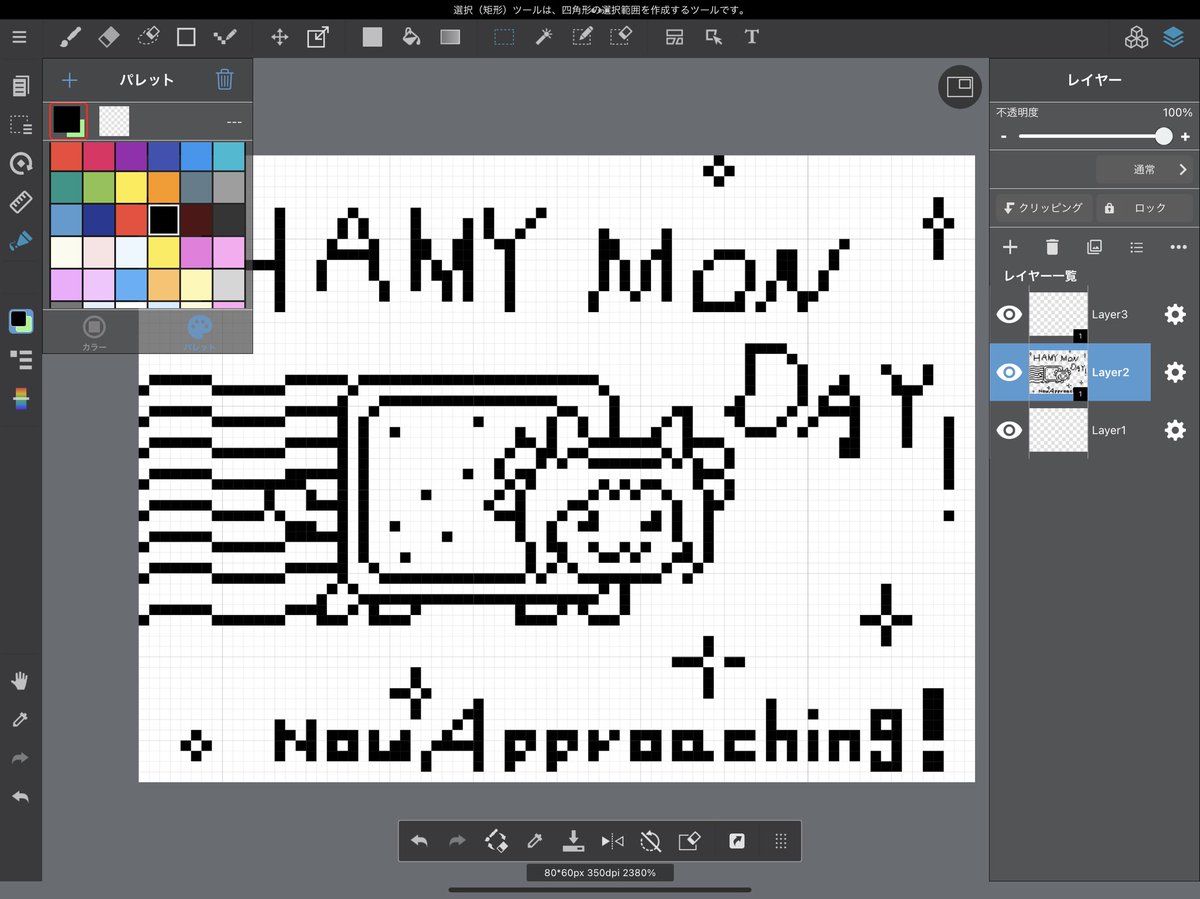The image size is (1200, 899).
Task: Decrease opacity with minus button
Action: coord(1003,137)
